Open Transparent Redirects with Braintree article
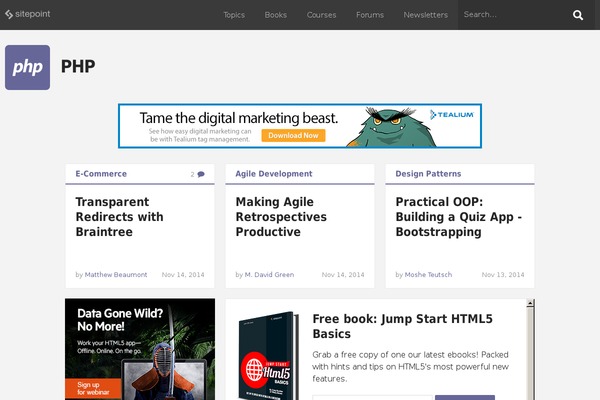This screenshot has height=400, width=600. (x=119, y=217)
